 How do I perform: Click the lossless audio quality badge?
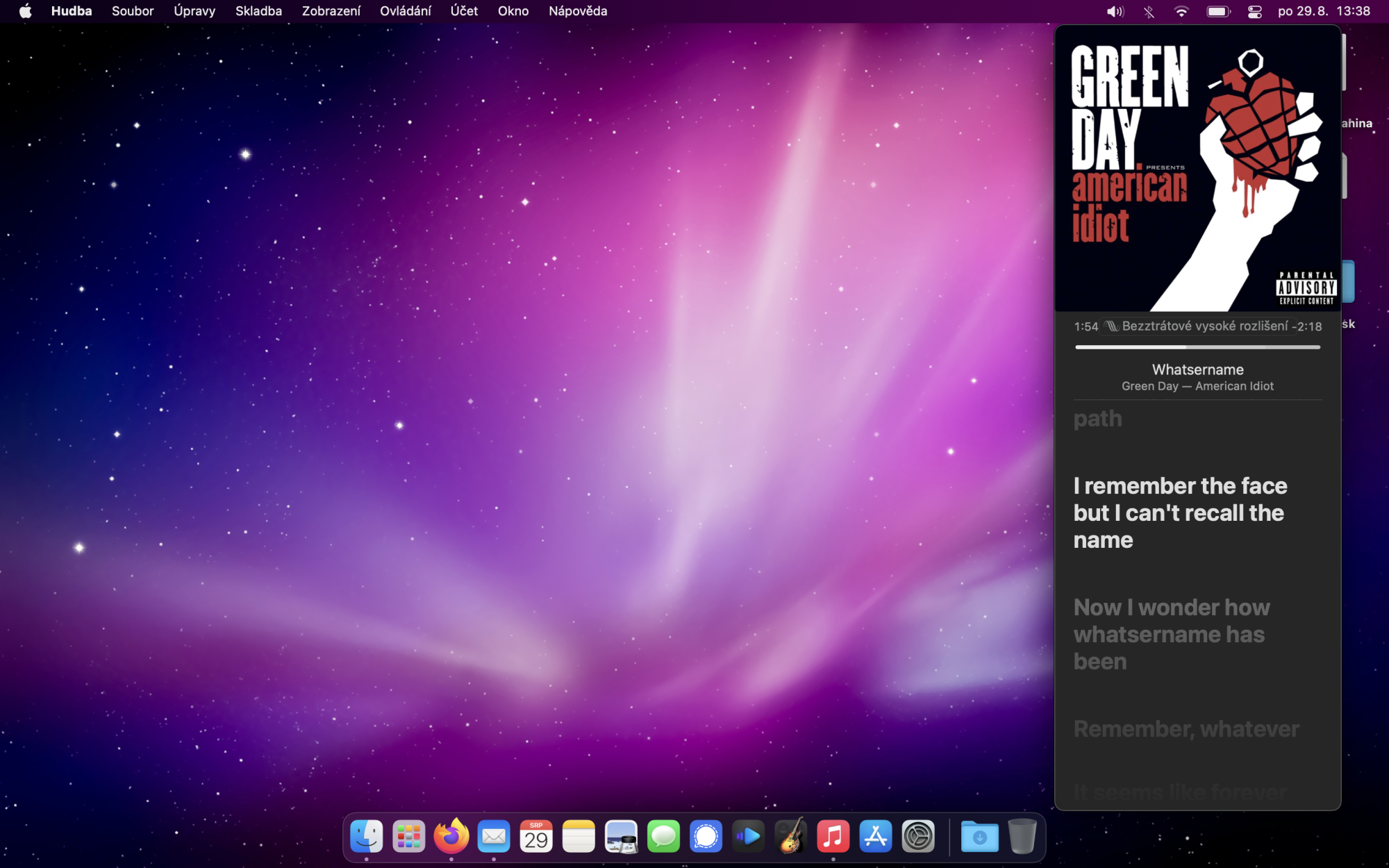pyautogui.click(x=1196, y=326)
